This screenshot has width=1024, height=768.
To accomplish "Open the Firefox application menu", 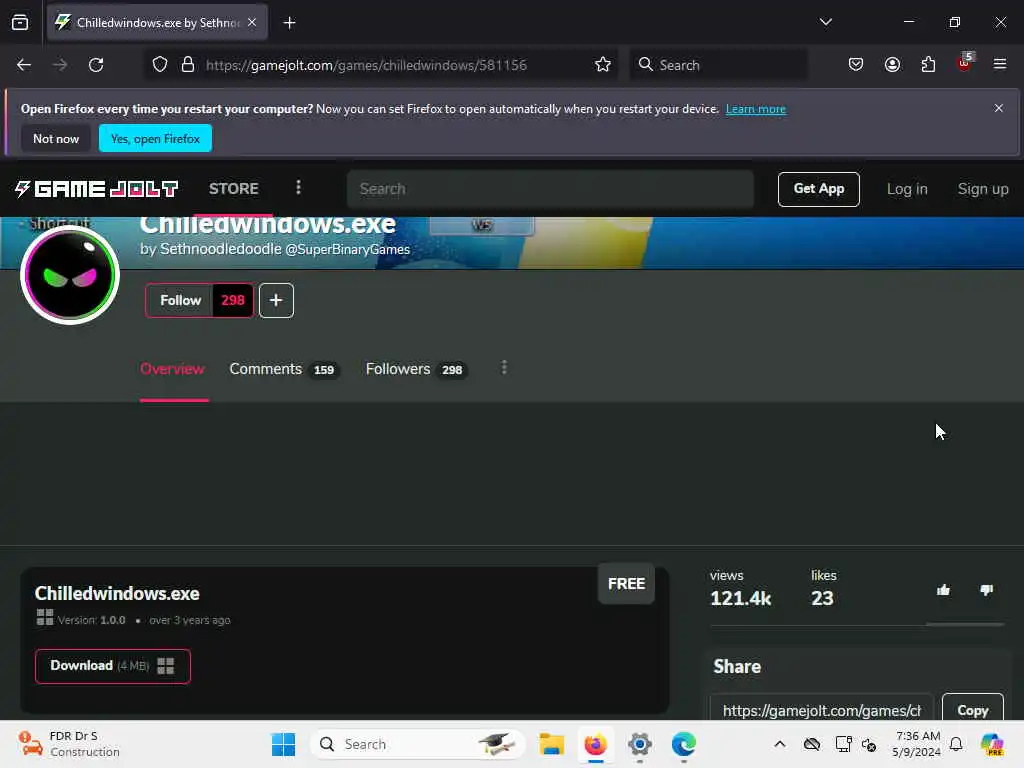I will pyautogui.click(x=1000, y=64).
